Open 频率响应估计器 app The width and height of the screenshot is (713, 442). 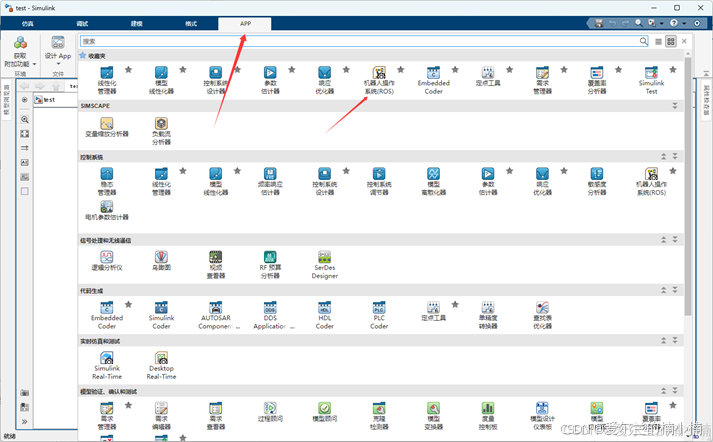tap(270, 181)
